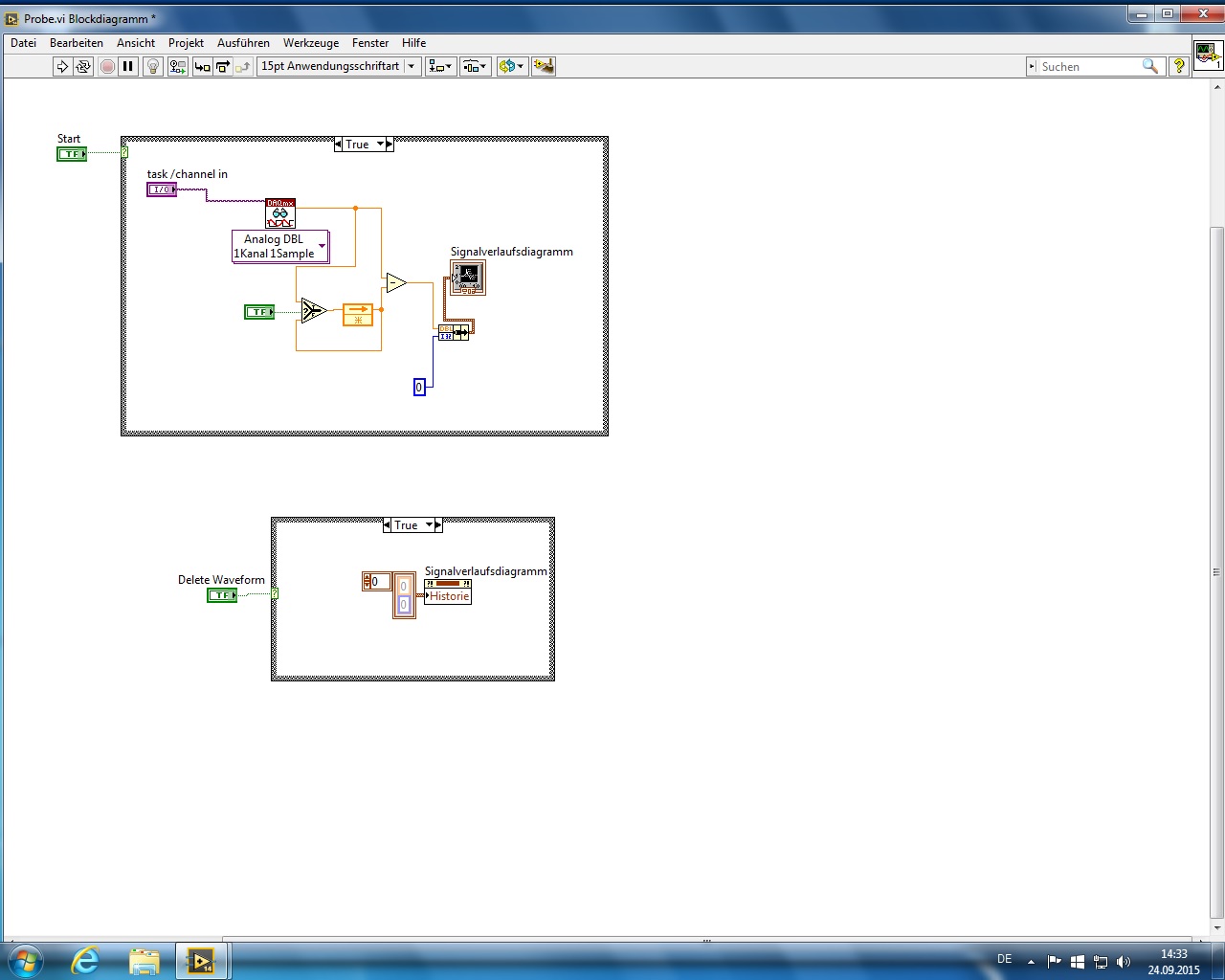Screen dimensions: 1225x980
Task: Go to previous case in lower case structure
Action: coord(387,525)
